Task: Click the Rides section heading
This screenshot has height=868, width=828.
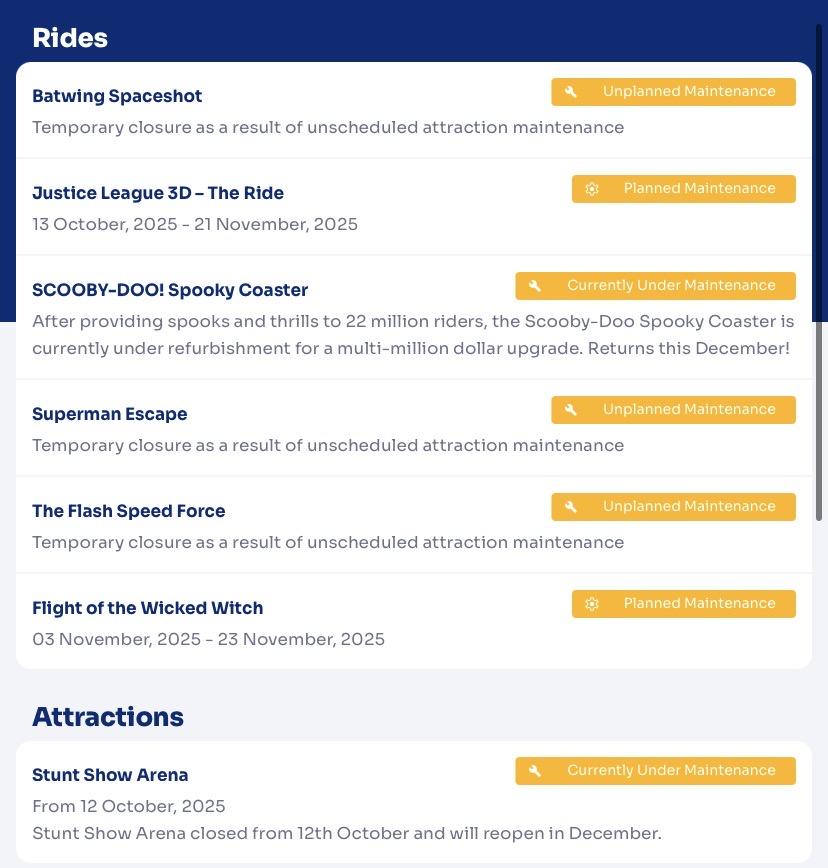Action: pyautogui.click(x=70, y=38)
